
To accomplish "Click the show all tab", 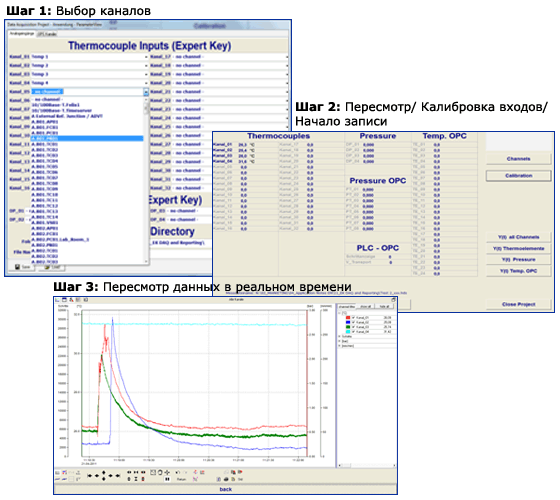I will click(365, 307).
